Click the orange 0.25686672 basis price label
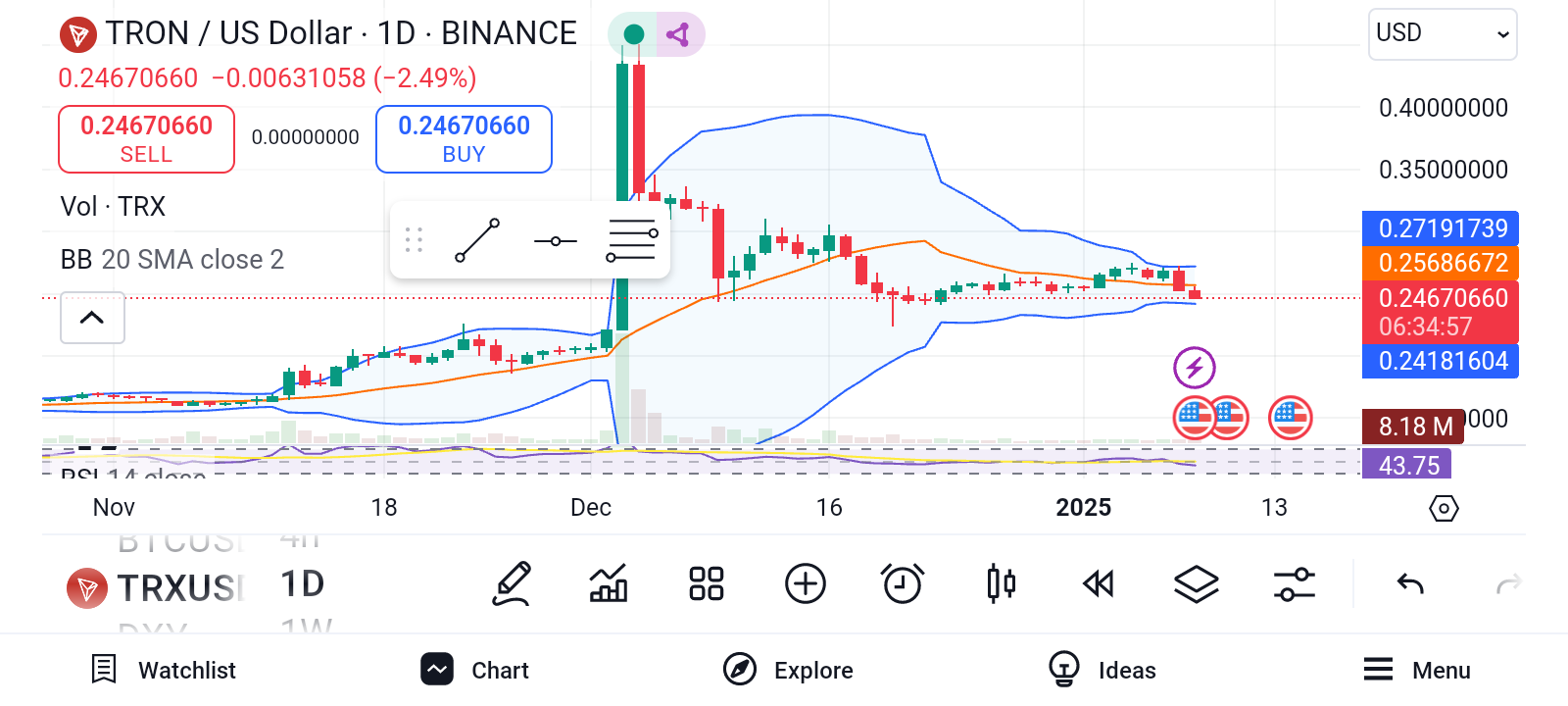The height and width of the screenshot is (706, 1568). click(x=1441, y=263)
